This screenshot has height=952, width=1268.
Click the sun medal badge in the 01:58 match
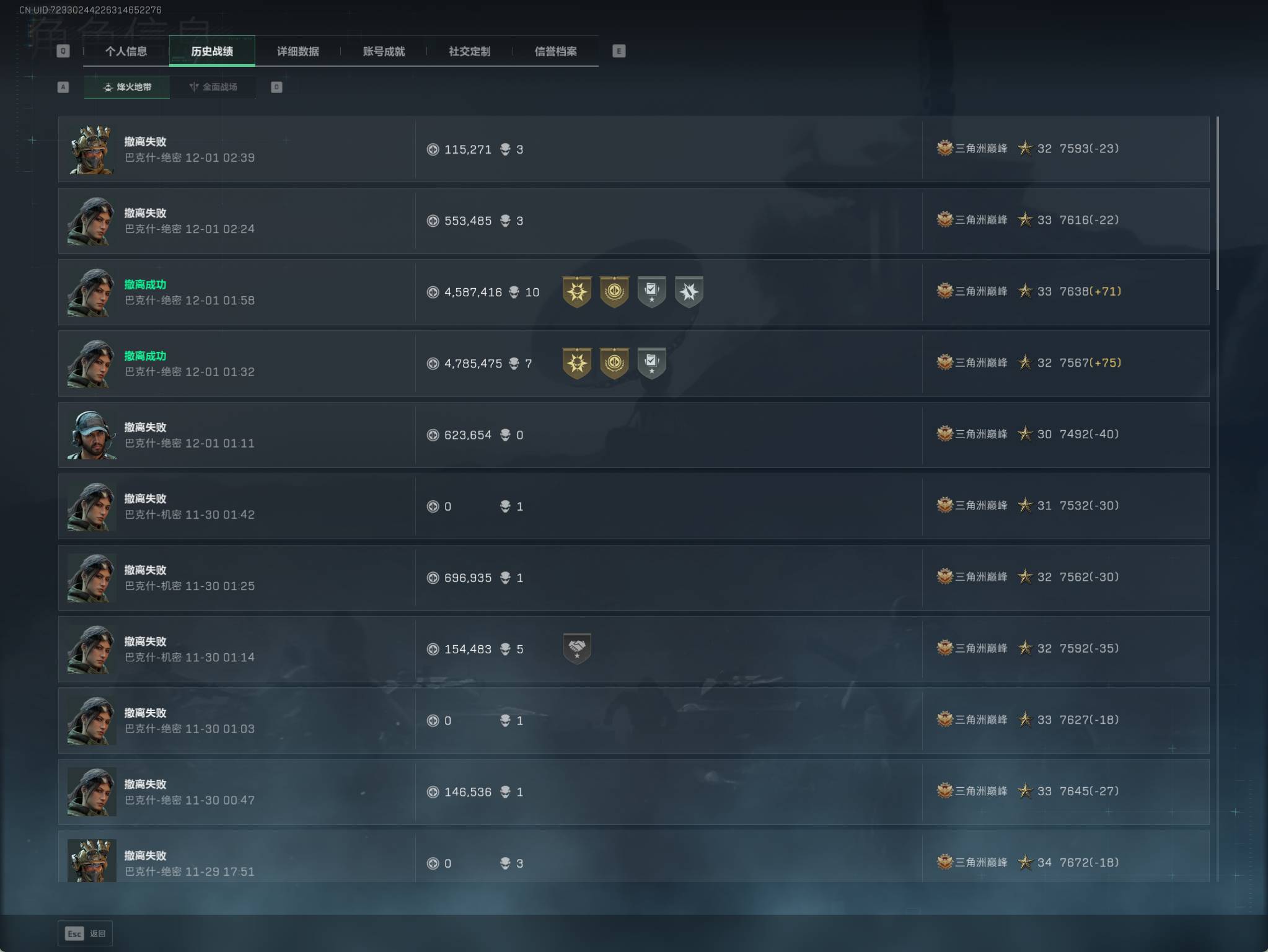pos(577,291)
